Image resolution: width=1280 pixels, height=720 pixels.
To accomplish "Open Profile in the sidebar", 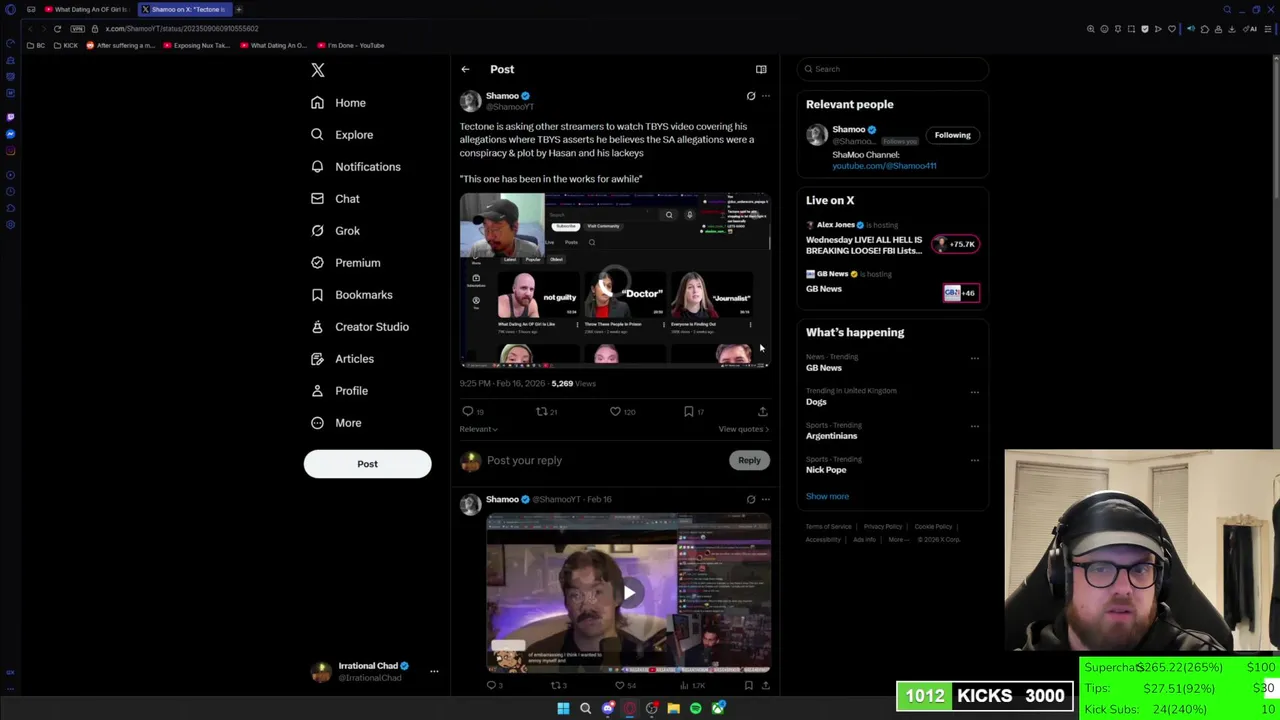I will coord(340,391).
